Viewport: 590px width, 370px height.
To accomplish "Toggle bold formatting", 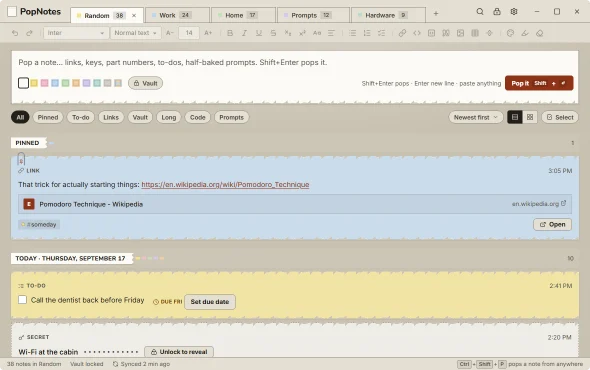I will click(x=230, y=33).
